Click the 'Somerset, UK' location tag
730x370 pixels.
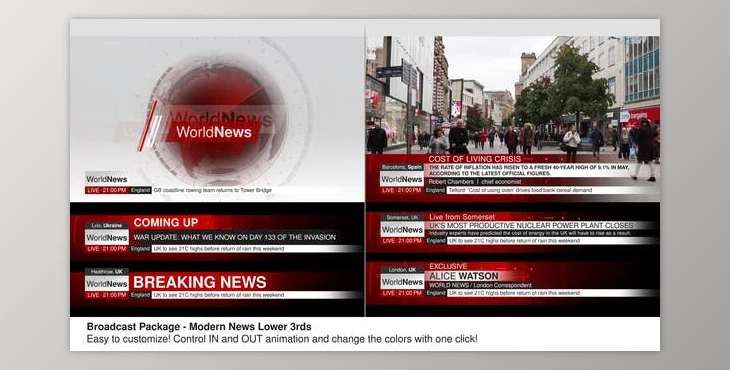coord(402,217)
